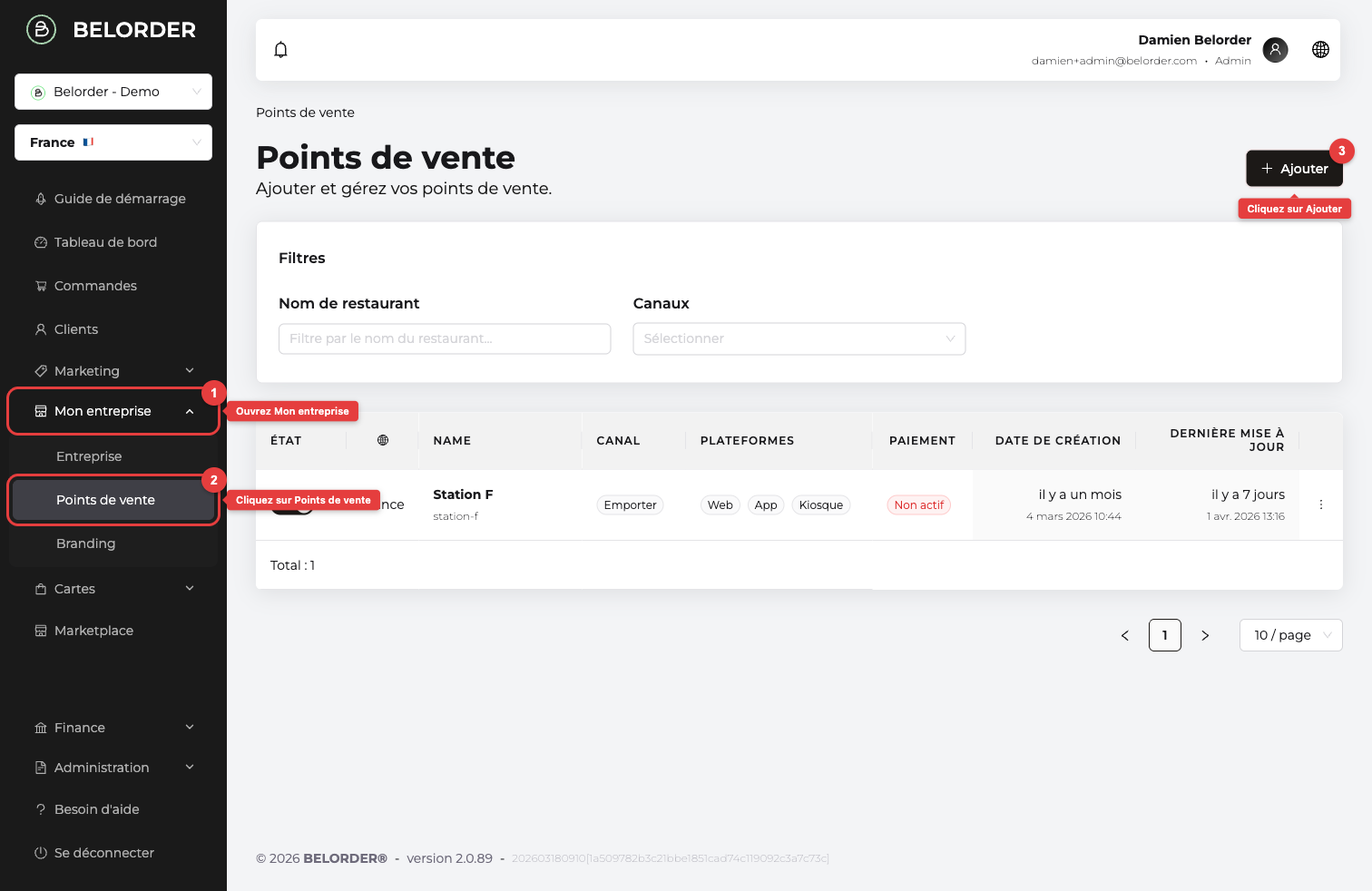Click the il y a 7 jours date
The width and height of the screenshot is (1372, 891).
coord(1248,494)
